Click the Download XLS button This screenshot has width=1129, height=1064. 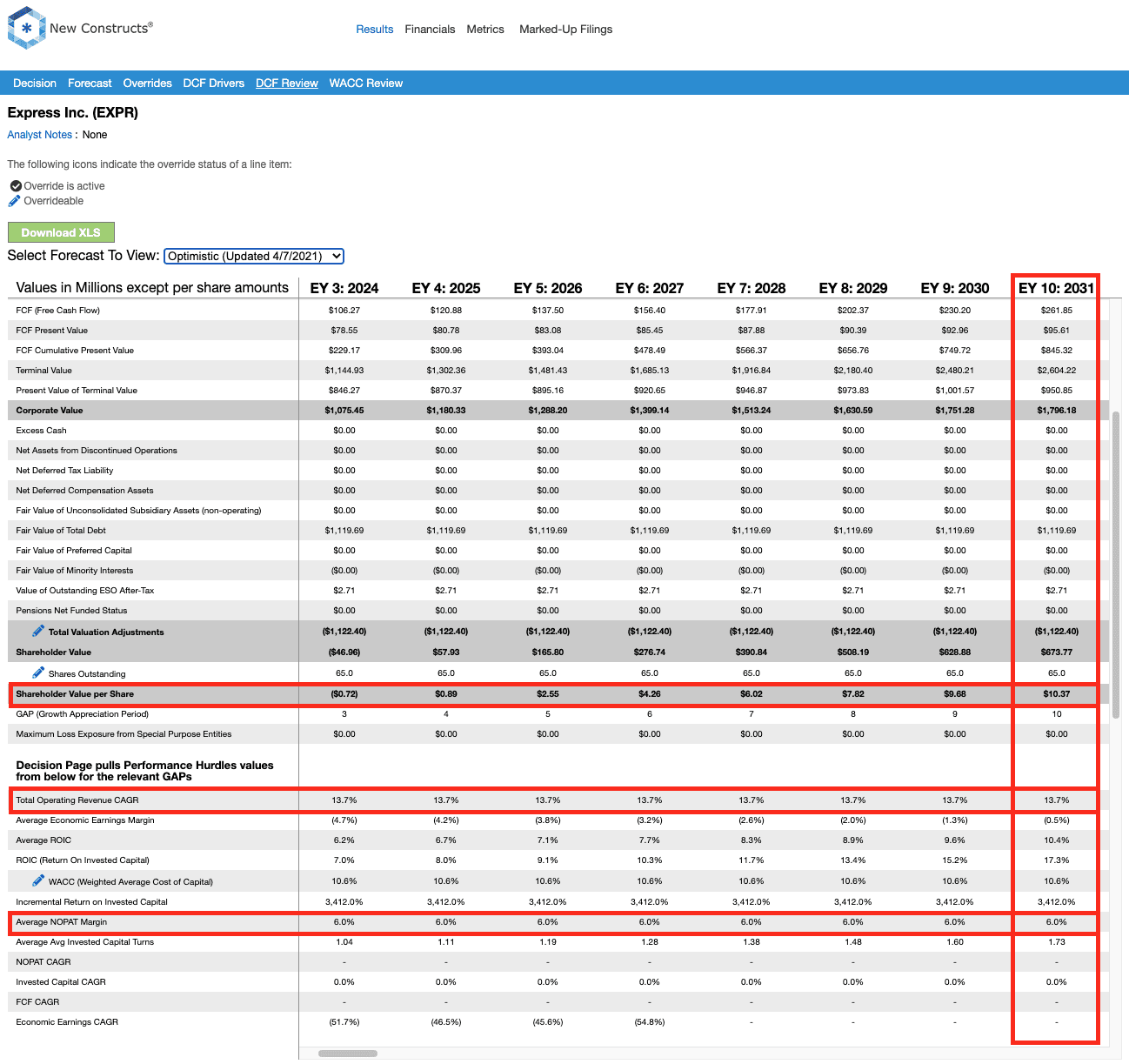click(x=61, y=232)
